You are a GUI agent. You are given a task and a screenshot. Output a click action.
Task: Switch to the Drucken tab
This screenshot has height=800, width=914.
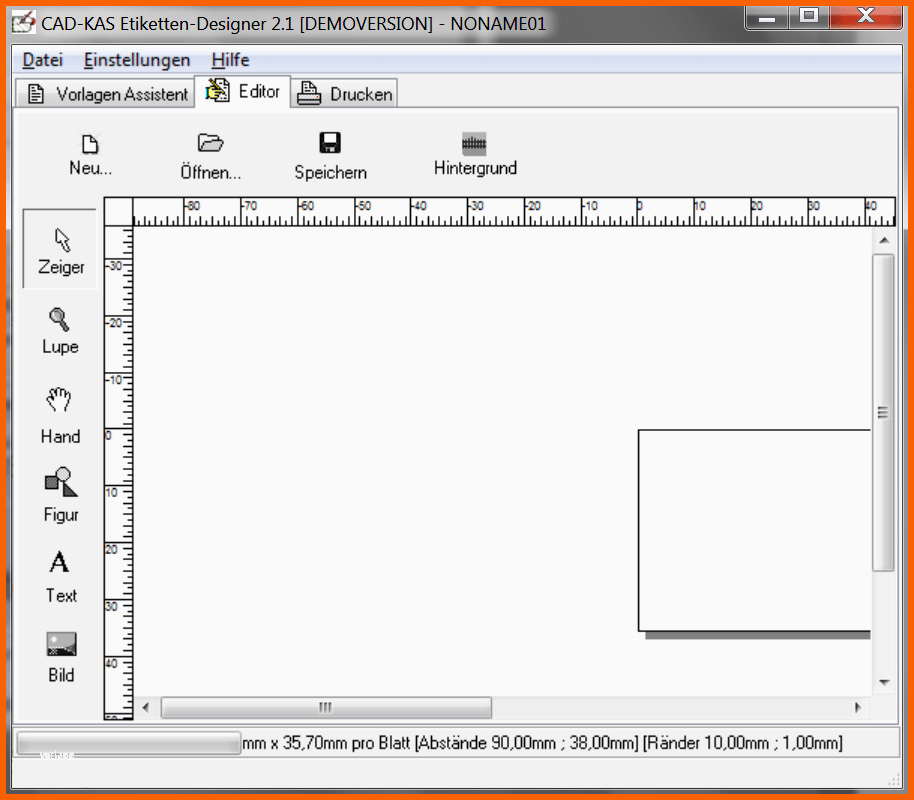(347, 94)
